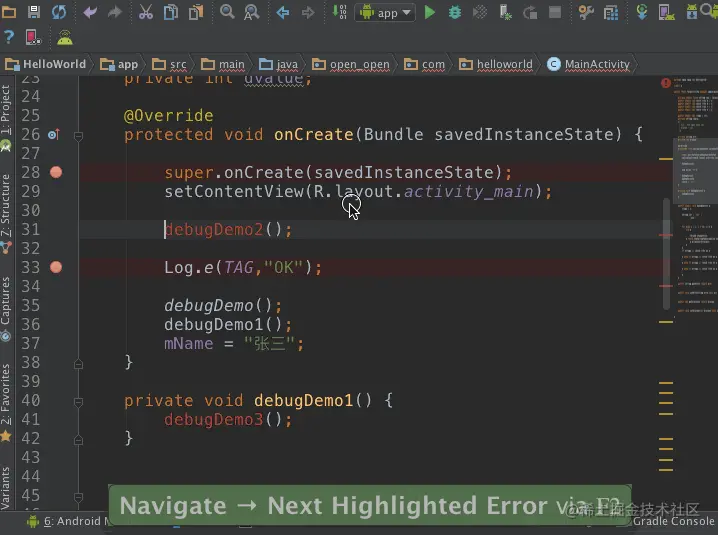Click the Copy icon

171,12
